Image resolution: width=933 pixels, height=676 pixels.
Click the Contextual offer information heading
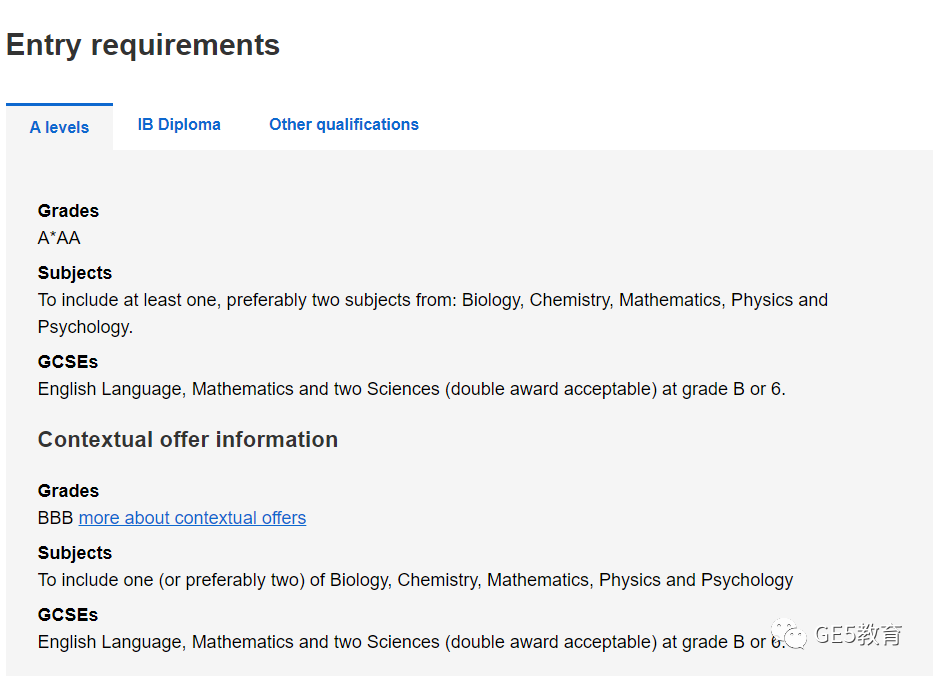pos(188,440)
